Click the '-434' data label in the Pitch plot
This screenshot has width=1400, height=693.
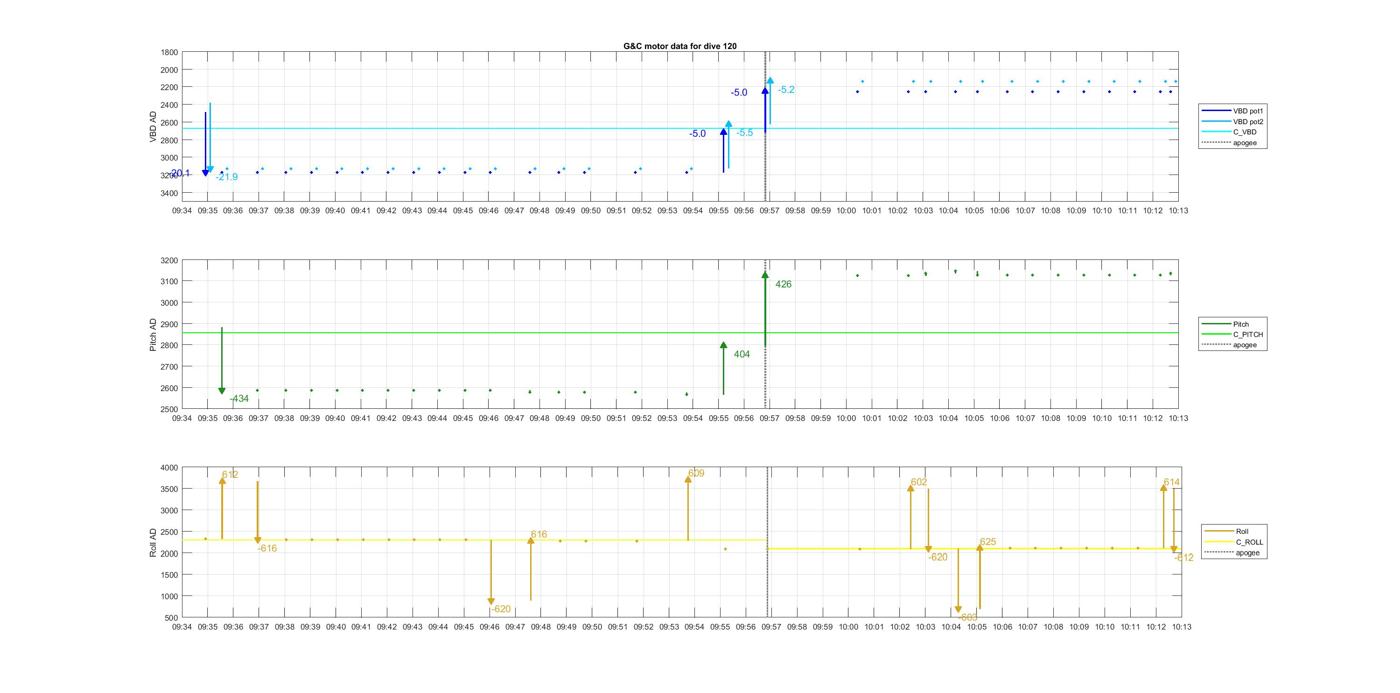[x=239, y=399]
